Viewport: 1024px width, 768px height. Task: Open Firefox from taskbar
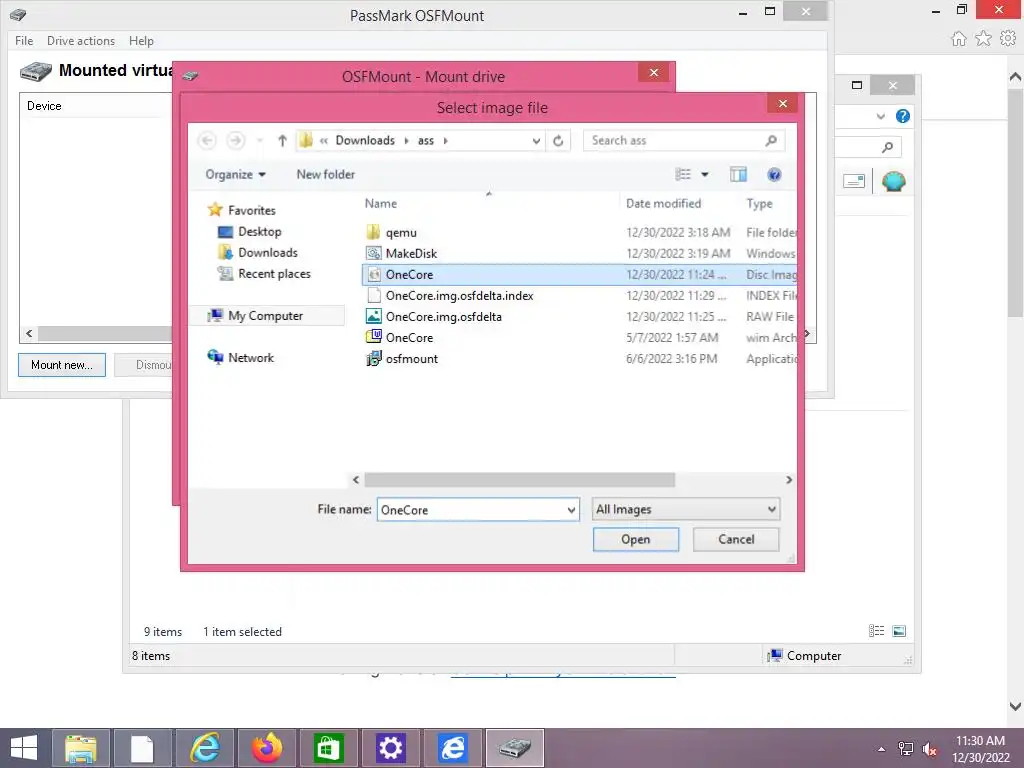pyautogui.click(x=266, y=748)
